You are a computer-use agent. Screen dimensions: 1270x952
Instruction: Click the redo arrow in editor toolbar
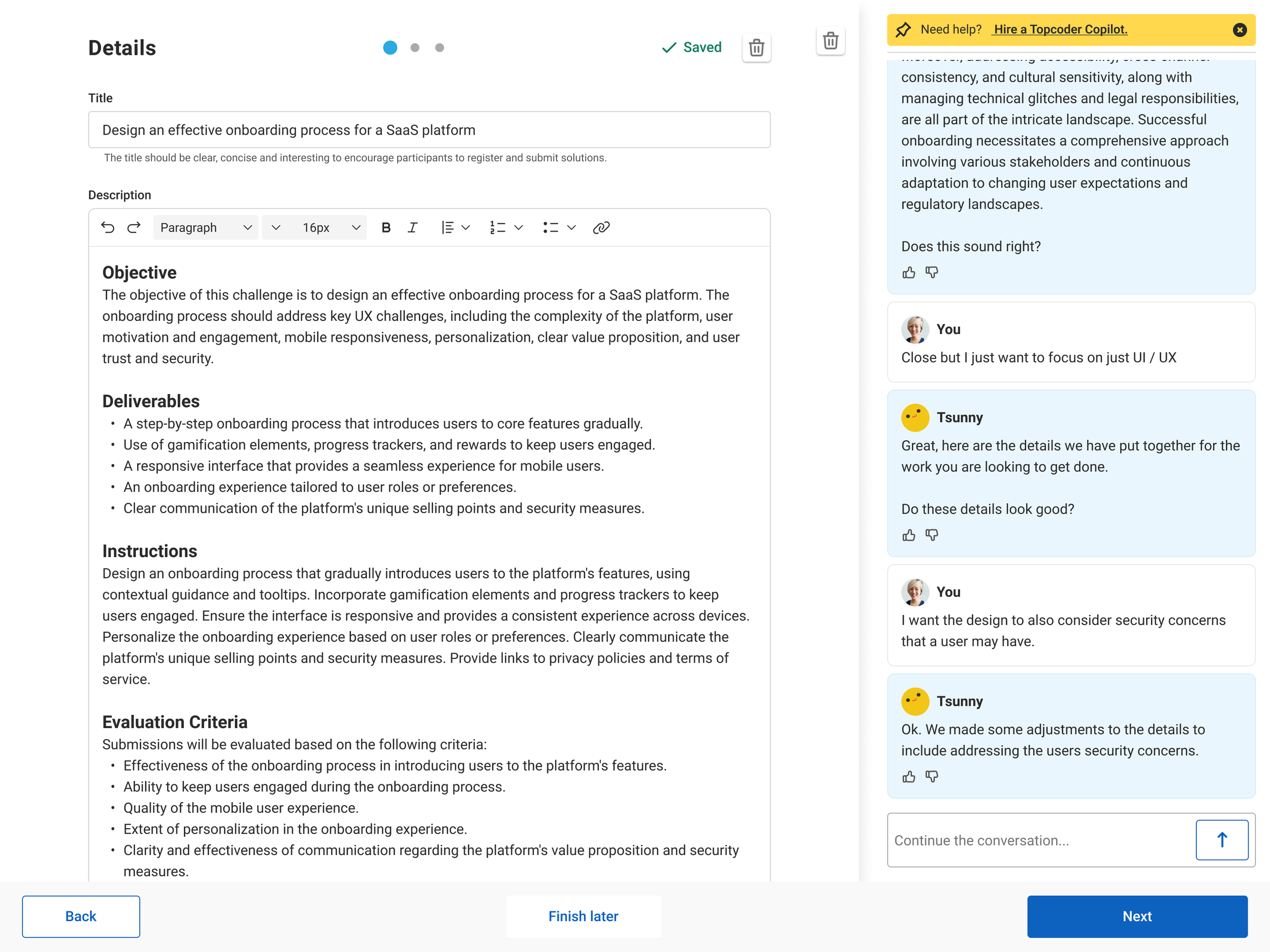tap(134, 227)
